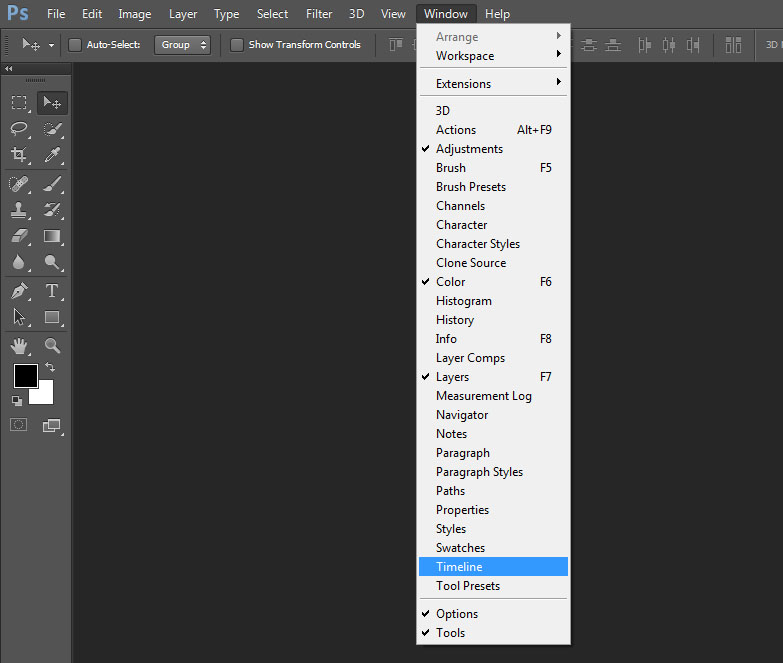Select the Blur tool
The width and height of the screenshot is (783, 663).
click(x=19, y=262)
